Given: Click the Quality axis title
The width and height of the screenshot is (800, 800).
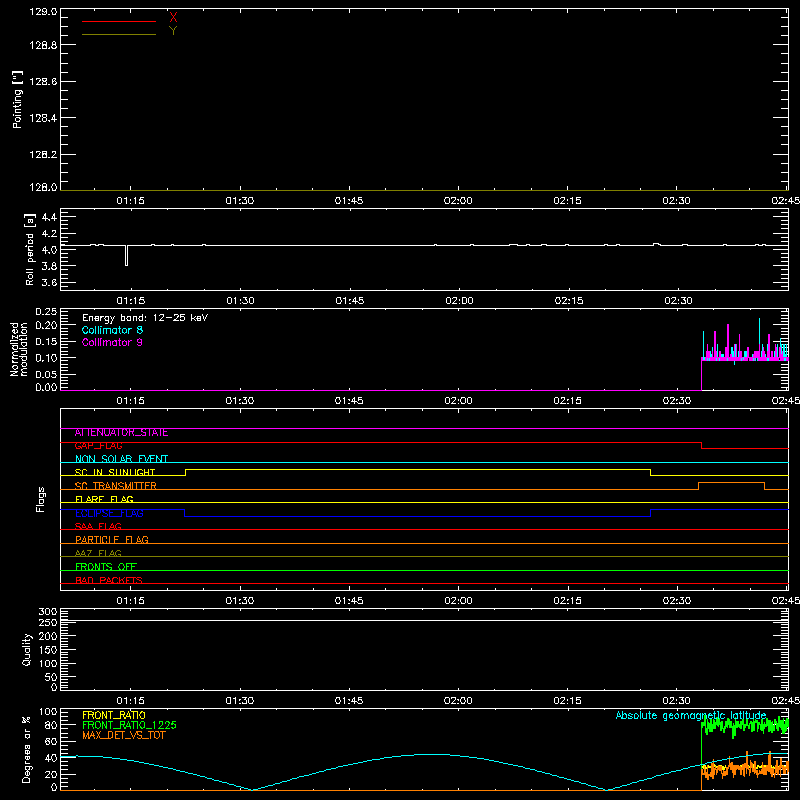Looking at the screenshot, I should 27,649.
